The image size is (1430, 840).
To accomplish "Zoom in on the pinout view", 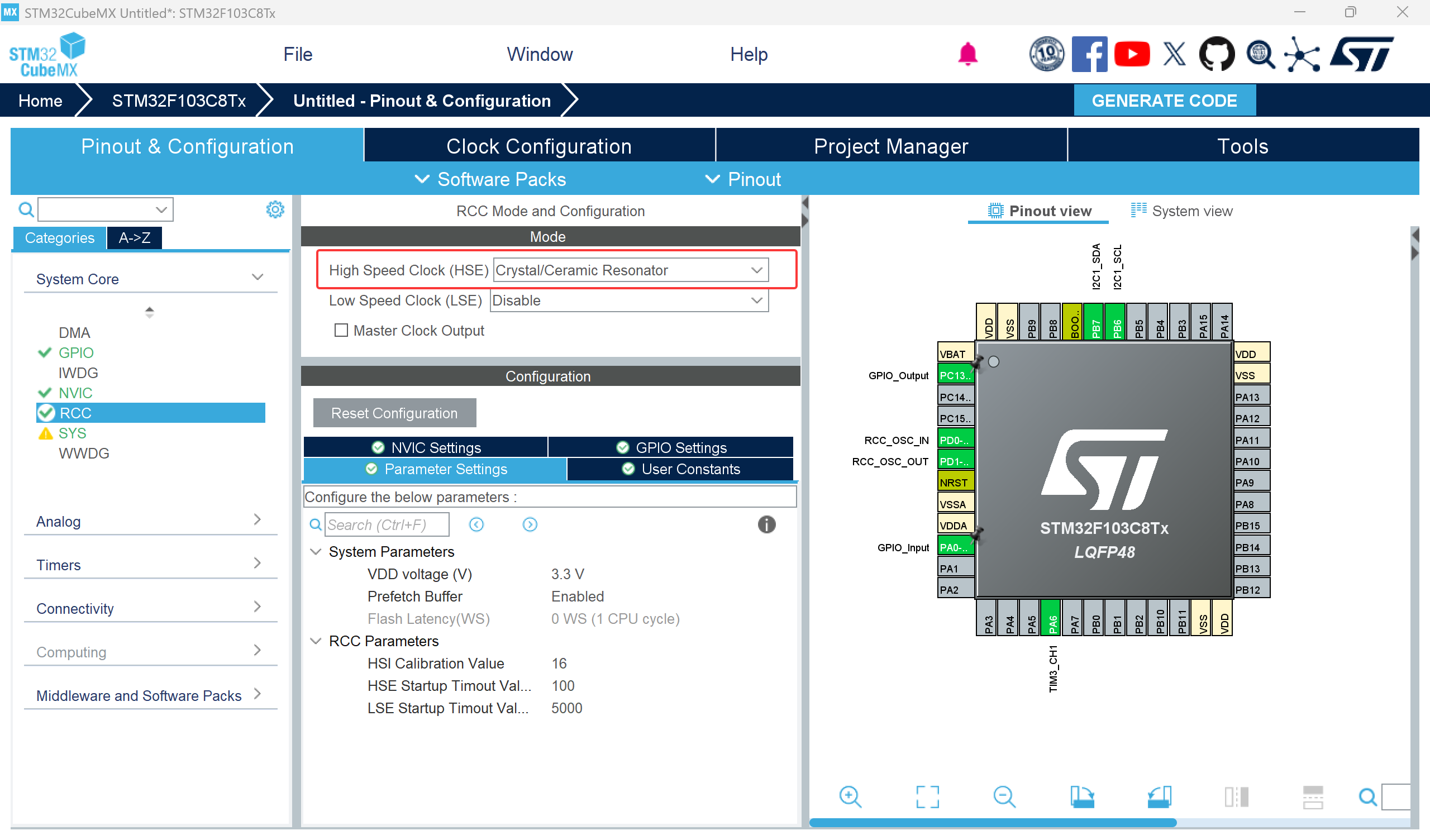I will pos(850,797).
